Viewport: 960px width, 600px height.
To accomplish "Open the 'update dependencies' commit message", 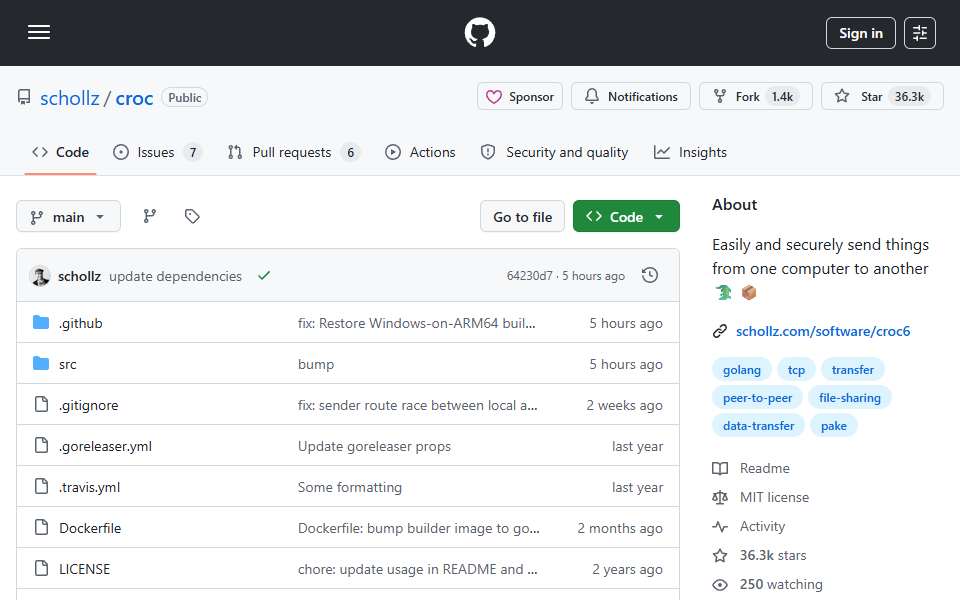I will [175, 276].
